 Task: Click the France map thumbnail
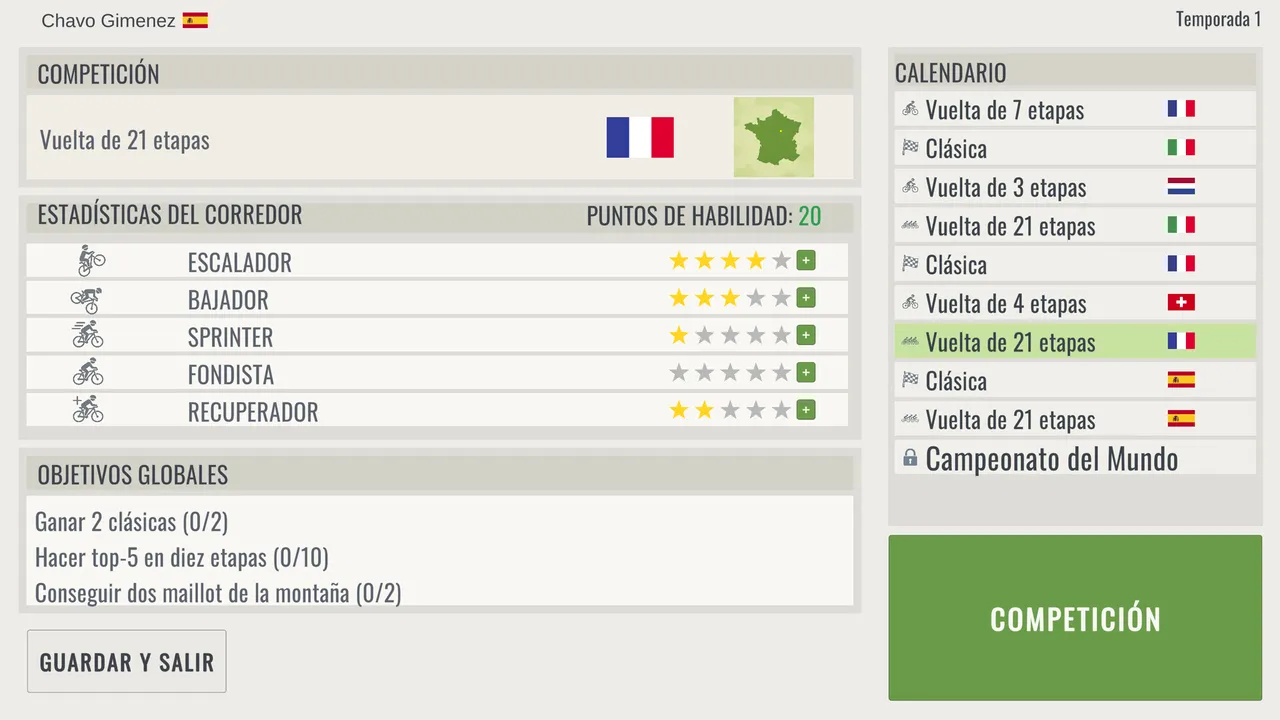pyautogui.click(x=773, y=137)
